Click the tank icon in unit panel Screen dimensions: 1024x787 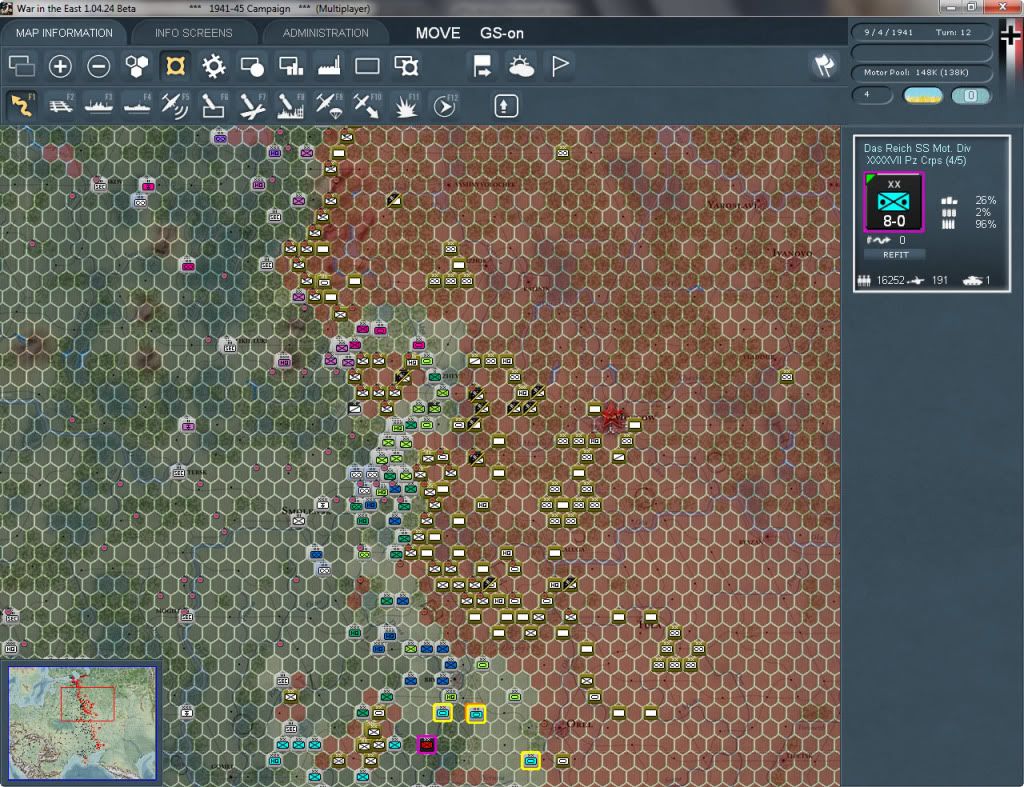tap(972, 281)
